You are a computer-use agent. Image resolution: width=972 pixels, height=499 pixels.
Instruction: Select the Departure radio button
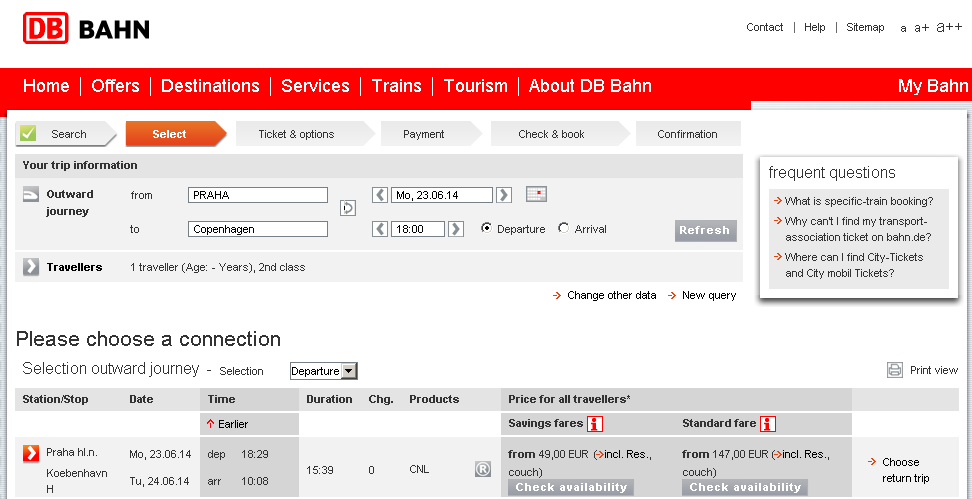[487, 228]
